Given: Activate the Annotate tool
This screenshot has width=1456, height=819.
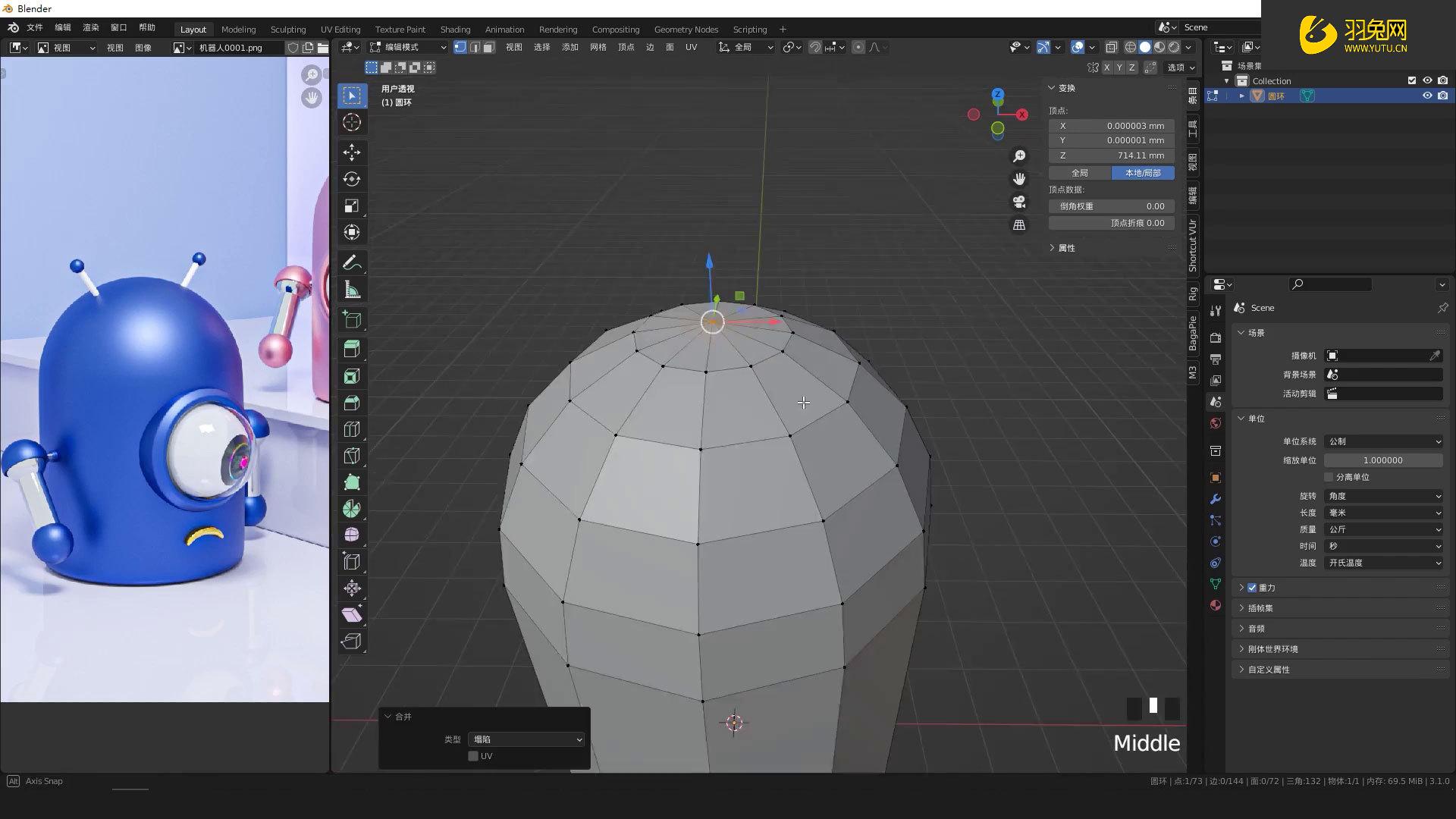Looking at the screenshot, I should [x=352, y=262].
